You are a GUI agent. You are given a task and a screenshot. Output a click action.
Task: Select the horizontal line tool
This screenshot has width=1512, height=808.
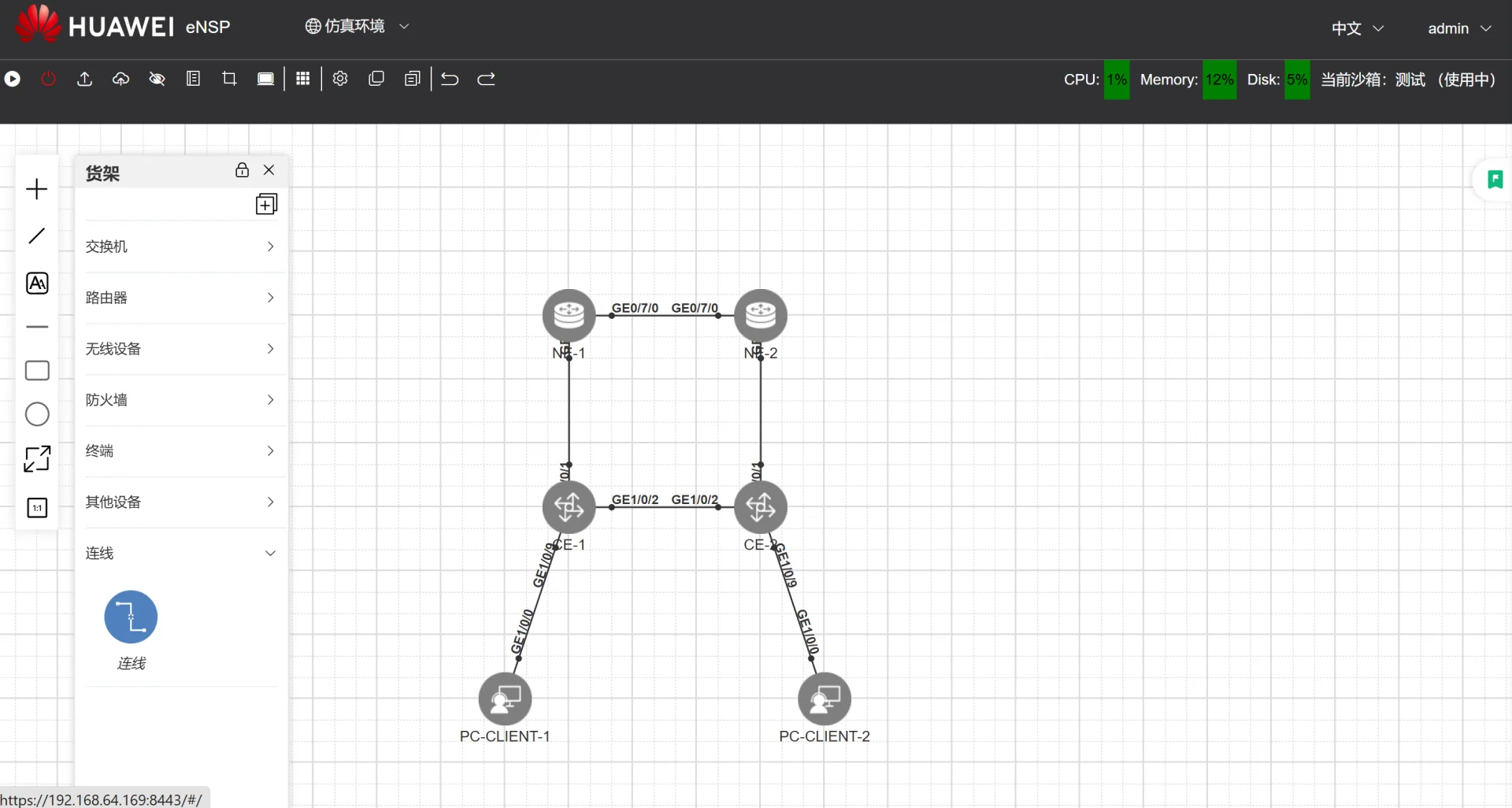(37, 327)
